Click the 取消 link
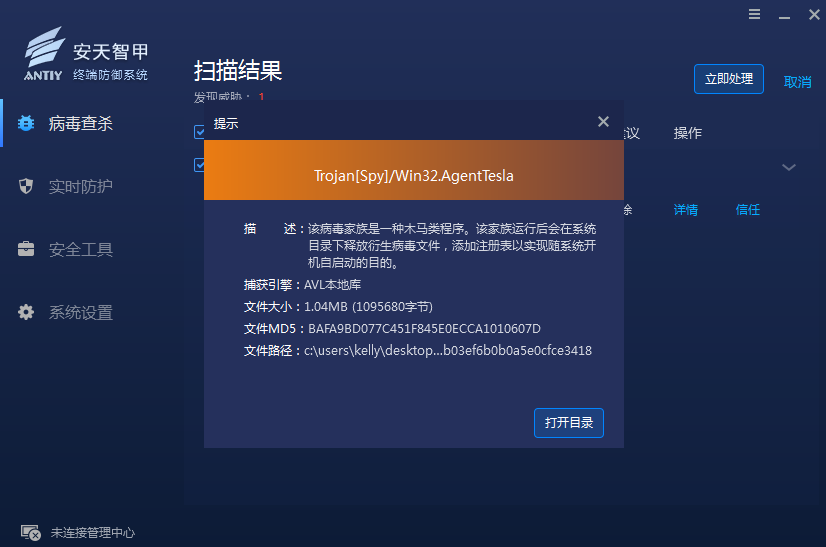 [797, 82]
